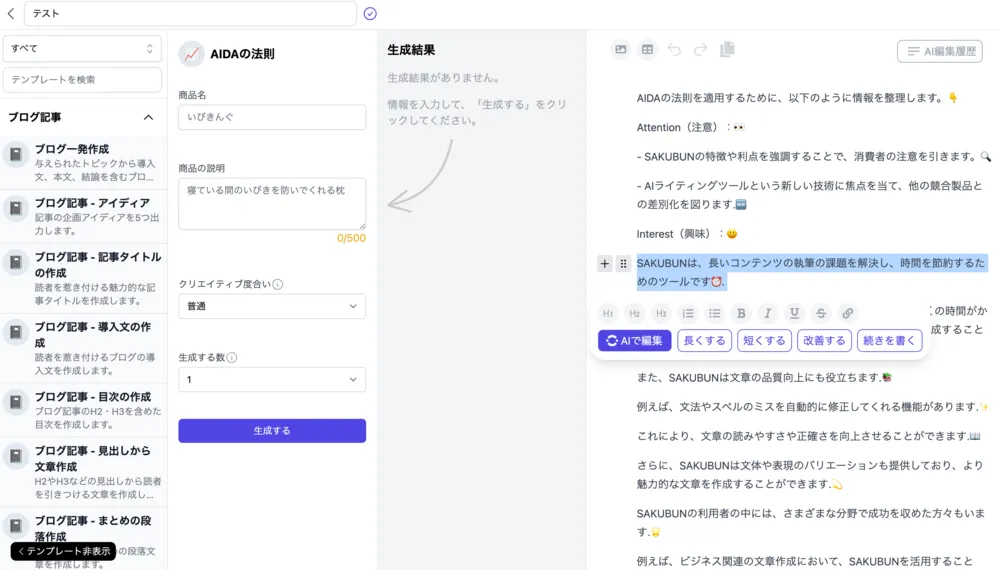The width and height of the screenshot is (1000, 570).
Task: Toggle underline formatting
Action: (794, 313)
